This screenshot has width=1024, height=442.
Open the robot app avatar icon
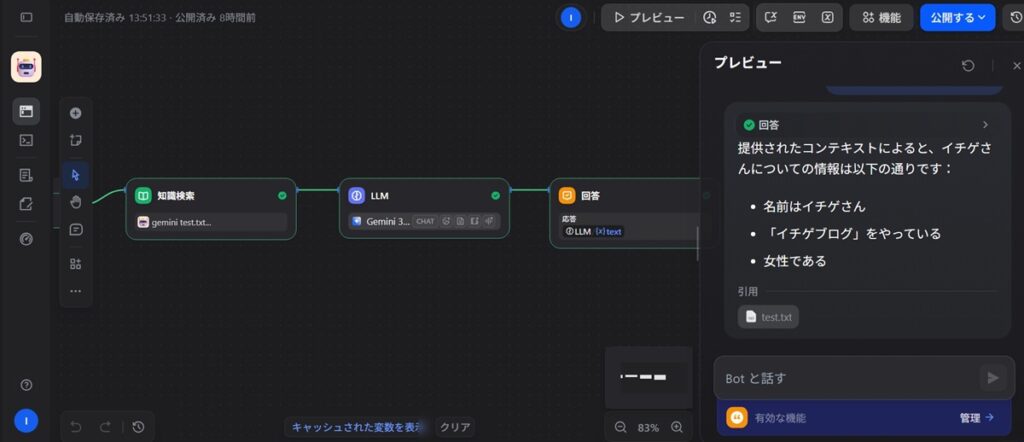coord(26,67)
